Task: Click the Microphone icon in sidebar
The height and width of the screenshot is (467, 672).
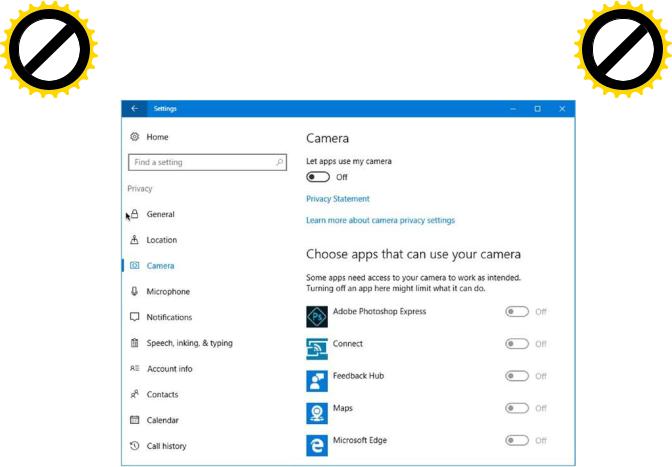Action: click(x=135, y=291)
